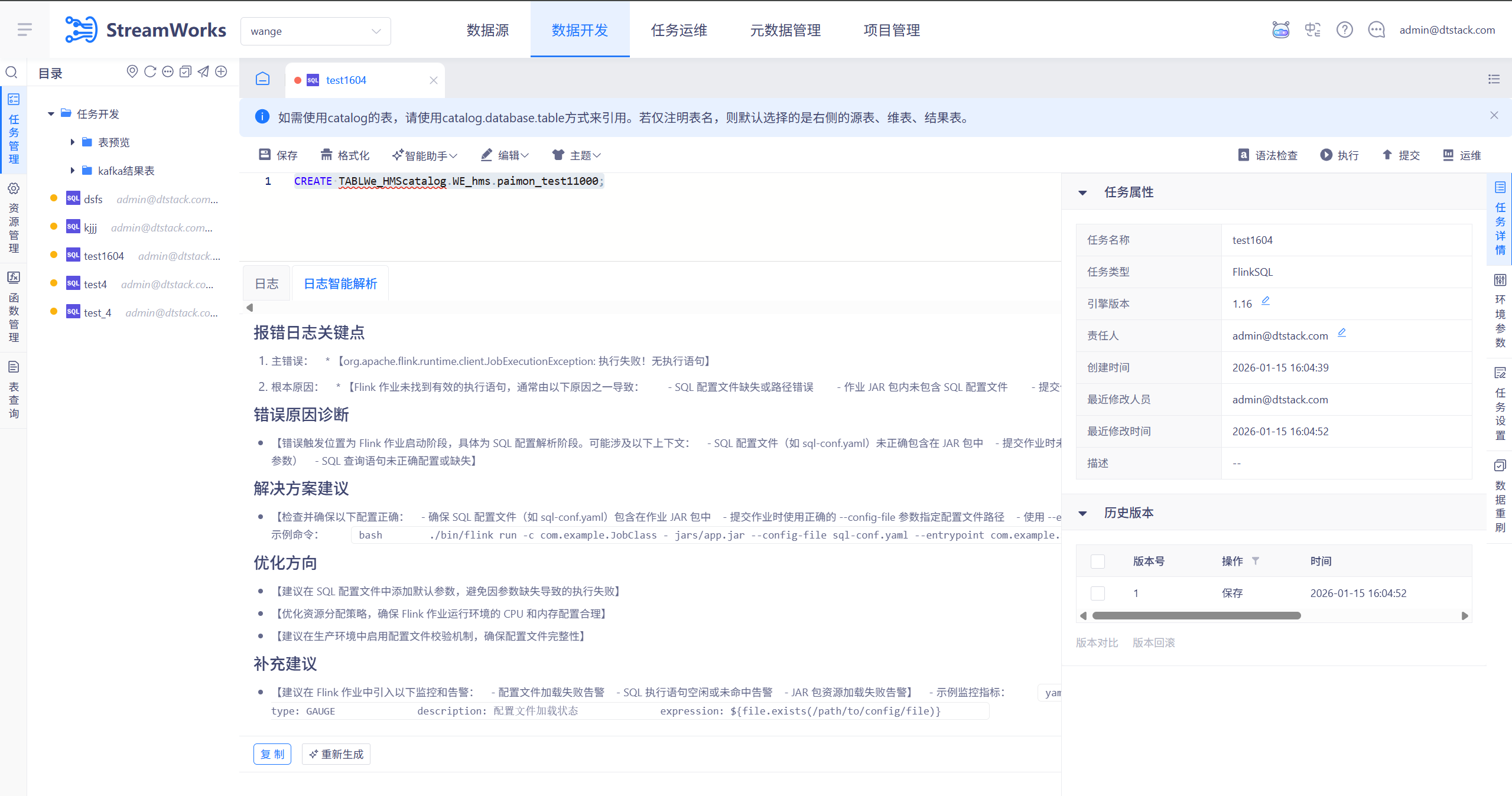This screenshot has width=1512, height=796.
Task: Collapse the log panel with left arrow
Action: tap(250, 308)
